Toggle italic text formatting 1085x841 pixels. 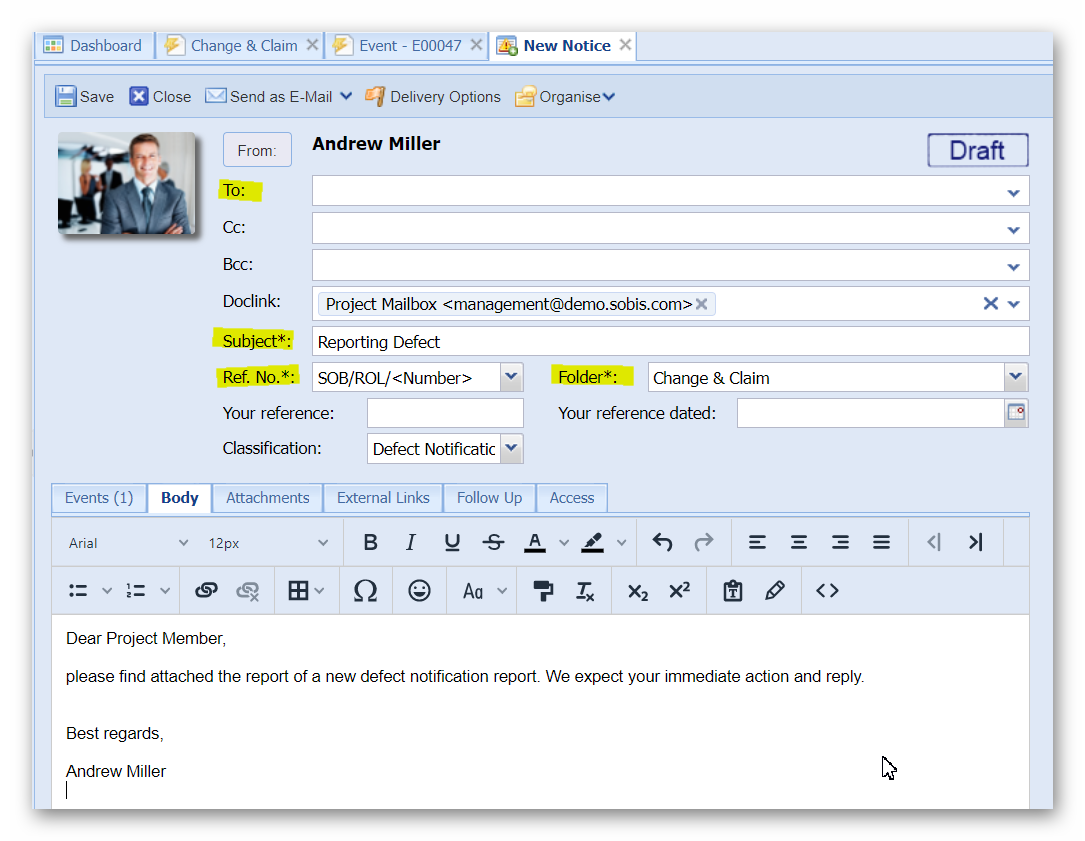[x=410, y=542]
